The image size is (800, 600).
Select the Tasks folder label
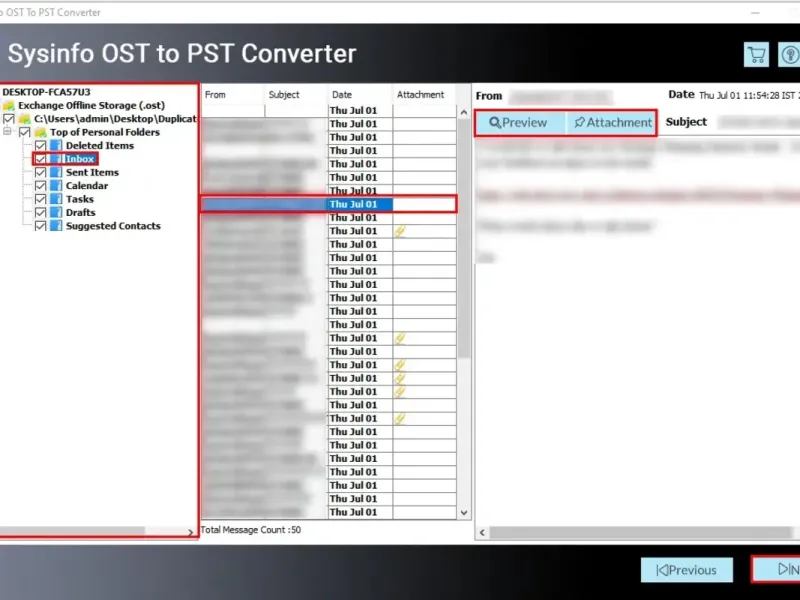[x=80, y=199]
